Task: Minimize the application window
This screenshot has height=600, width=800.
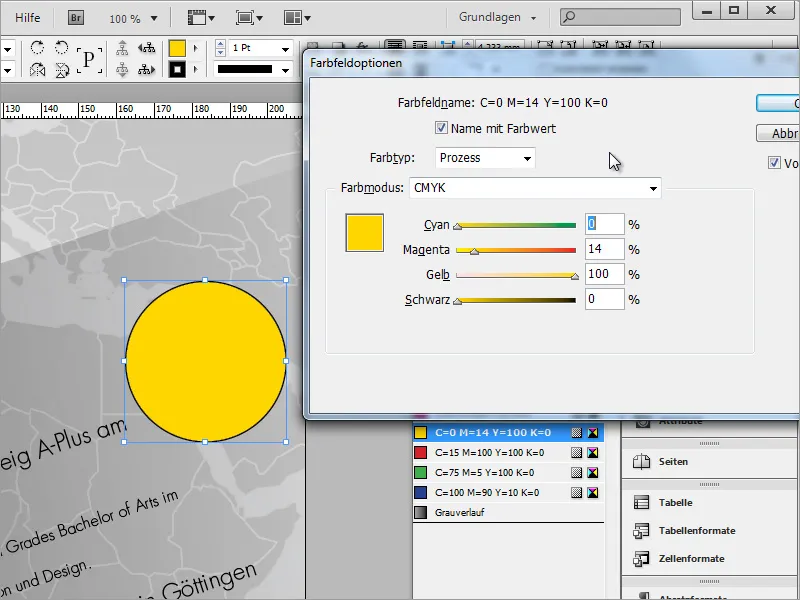Action: 707,11
